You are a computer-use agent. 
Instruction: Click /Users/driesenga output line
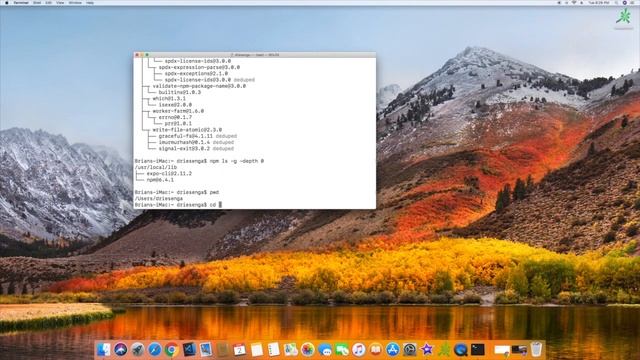click(x=159, y=198)
